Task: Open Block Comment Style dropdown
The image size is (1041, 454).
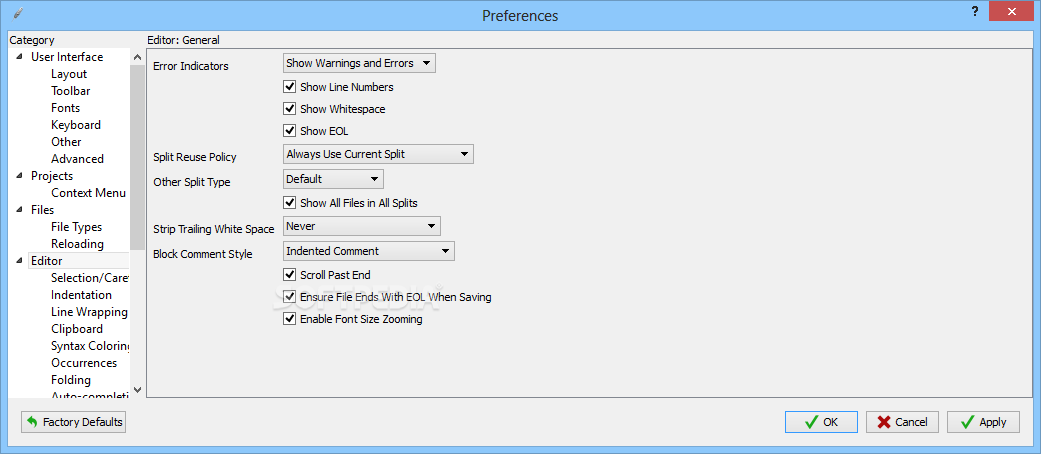Action: (x=368, y=251)
